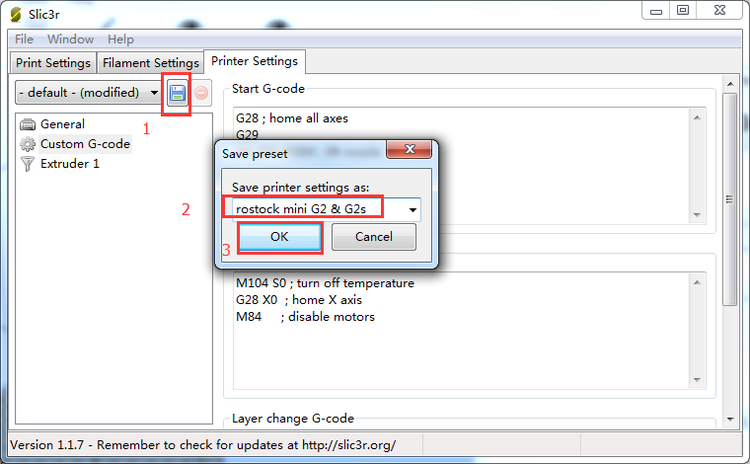Screen dimensions: 750x464
Task: Maximize the Slic3r window
Action: coord(683,11)
